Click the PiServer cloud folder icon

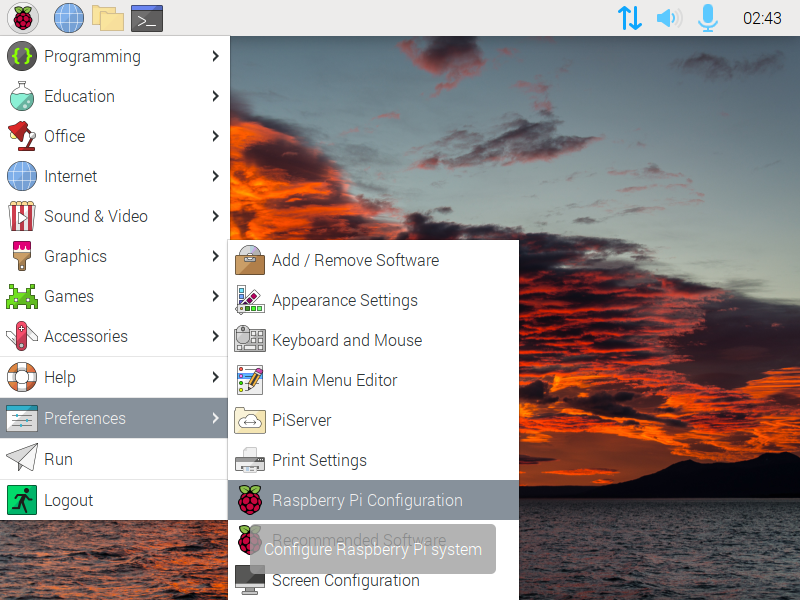pos(249,420)
